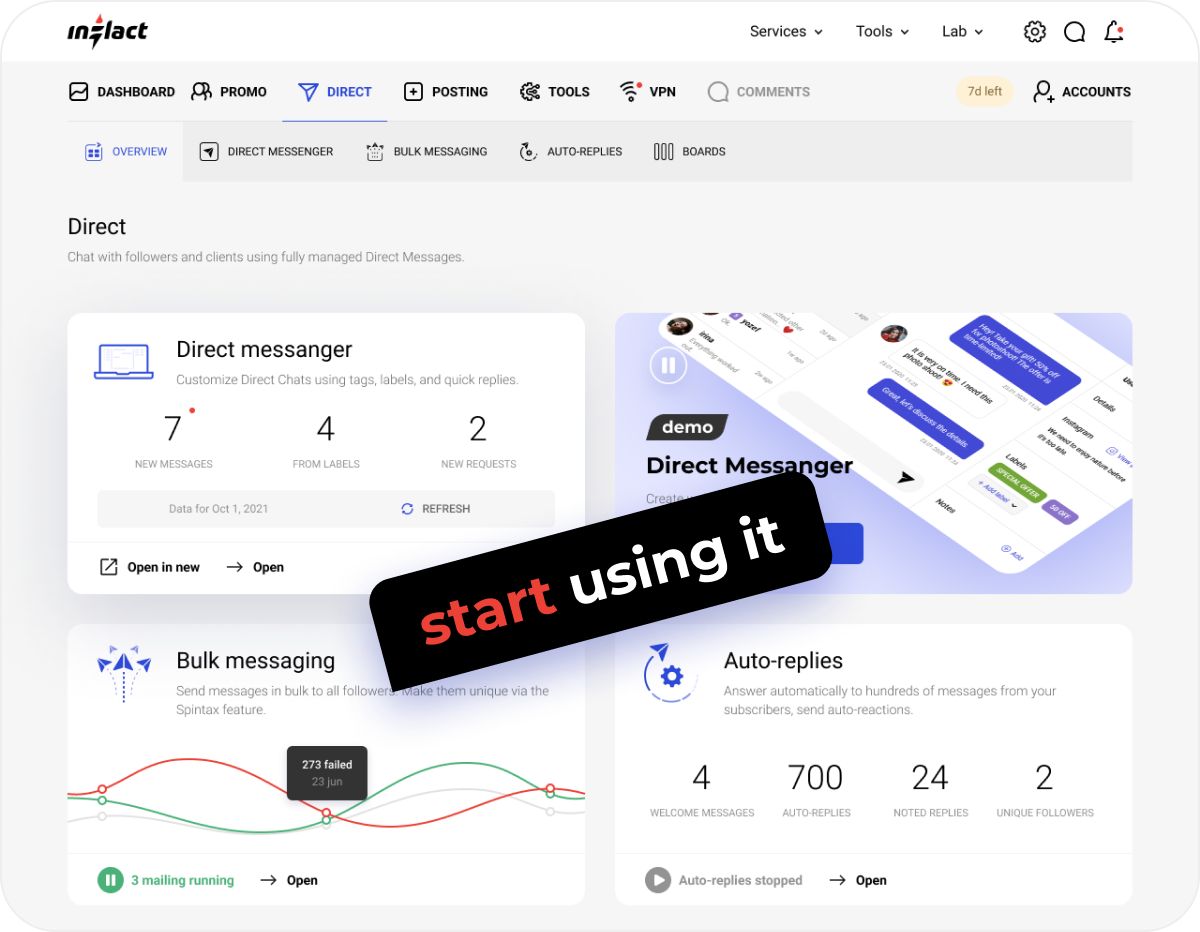Click the 4 welcome messages count
The height and width of the screenshot is (932, 1200).
[701, 777]
